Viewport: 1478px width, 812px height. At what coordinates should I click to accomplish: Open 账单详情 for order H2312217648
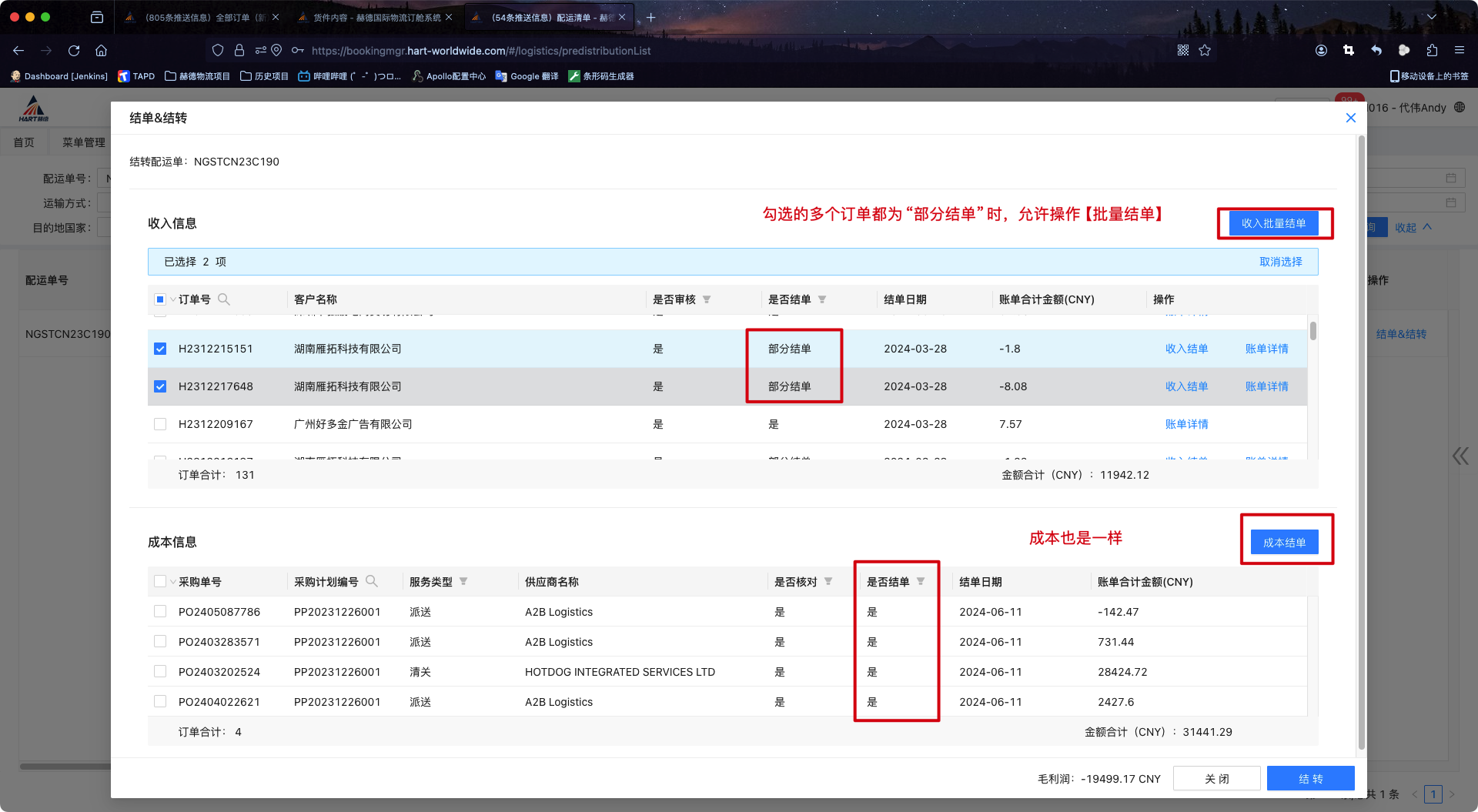click(1266, 386)
